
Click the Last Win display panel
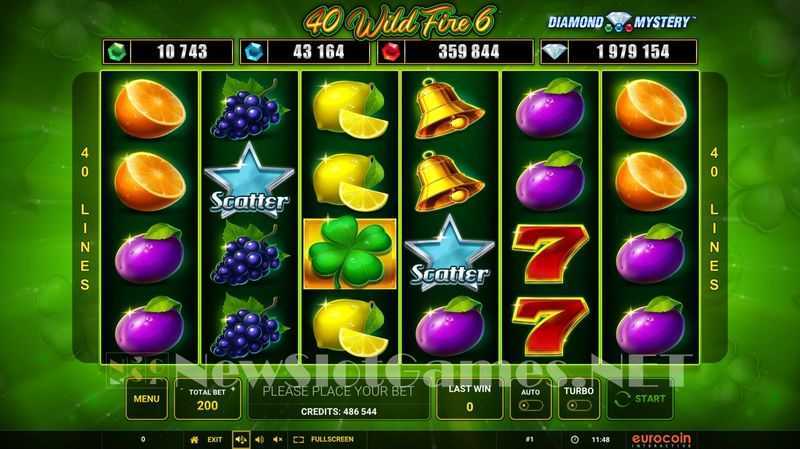[x=469, y=399]
